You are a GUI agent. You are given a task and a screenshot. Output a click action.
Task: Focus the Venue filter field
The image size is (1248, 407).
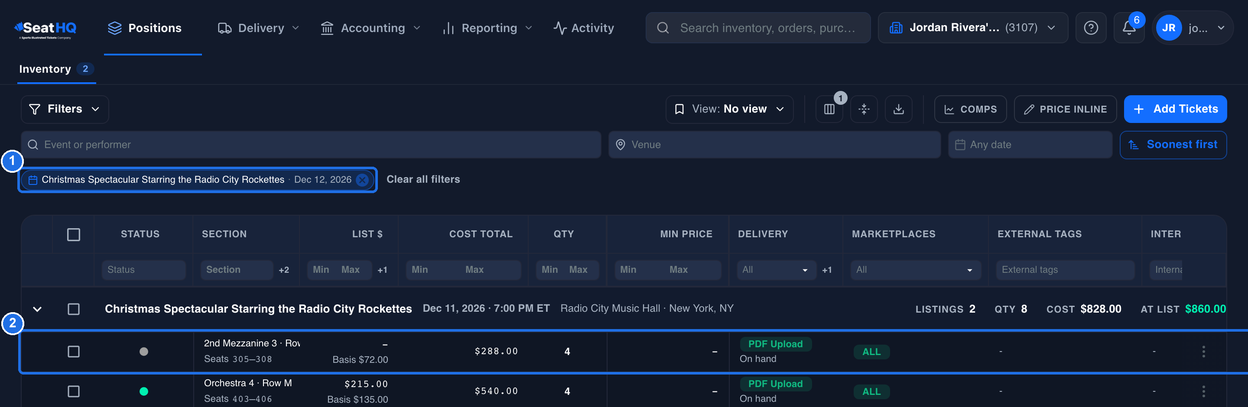[774, 145]
